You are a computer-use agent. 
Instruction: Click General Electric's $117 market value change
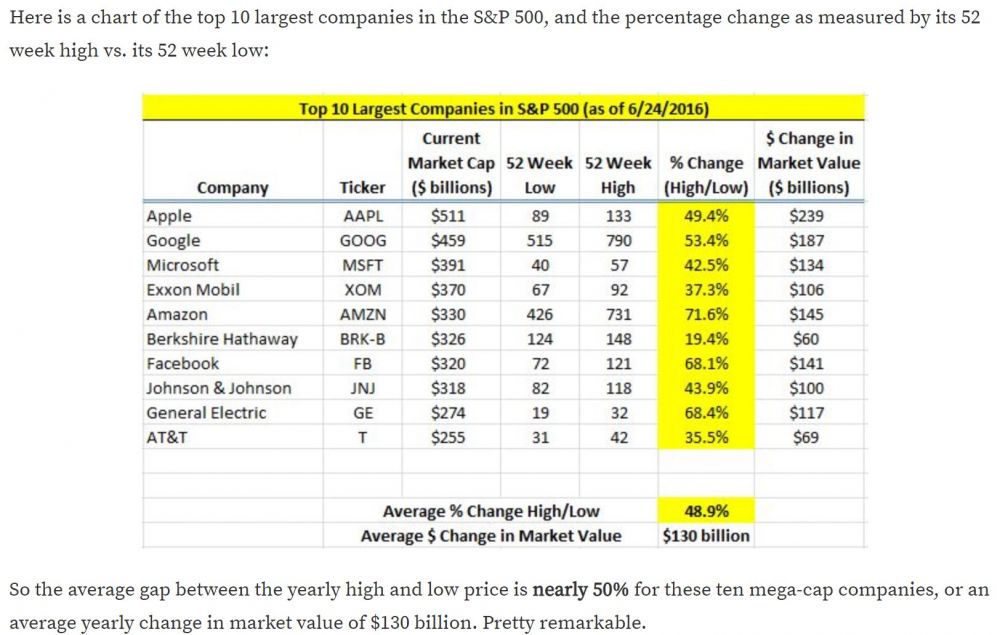click(x=806, y=412)
